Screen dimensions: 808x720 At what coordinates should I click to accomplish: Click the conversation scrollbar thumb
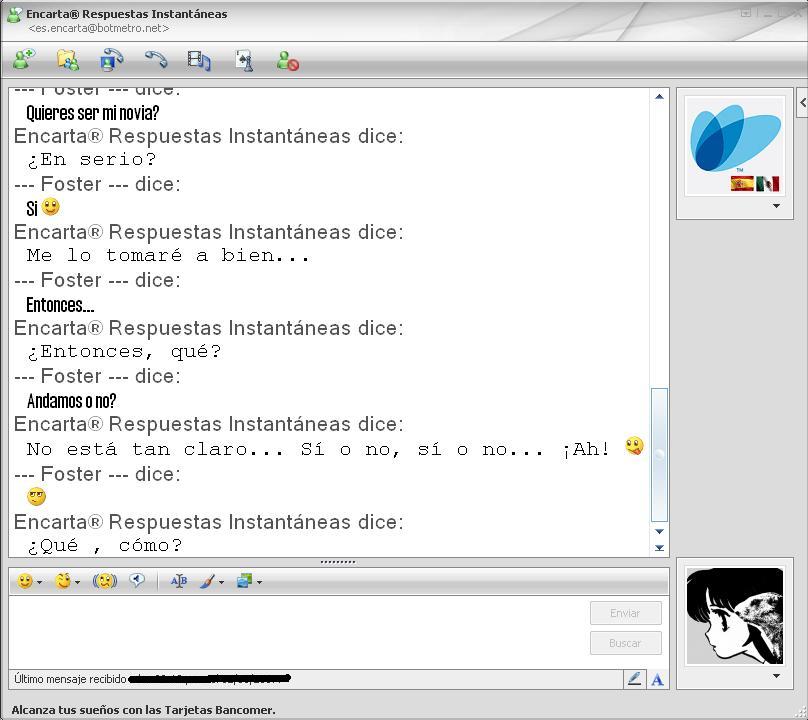point(659,455)
